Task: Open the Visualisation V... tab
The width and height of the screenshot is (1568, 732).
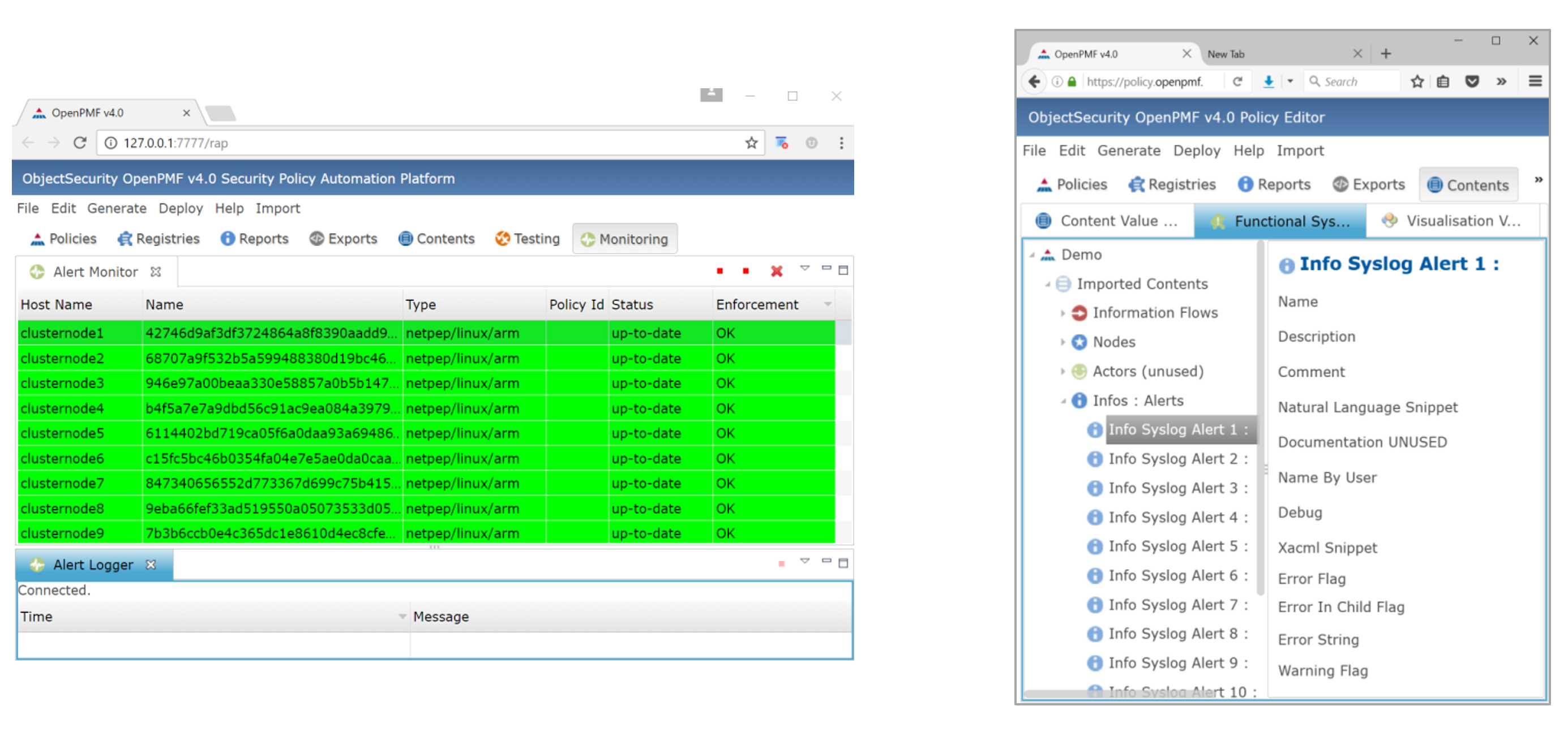Action: 1453,221
